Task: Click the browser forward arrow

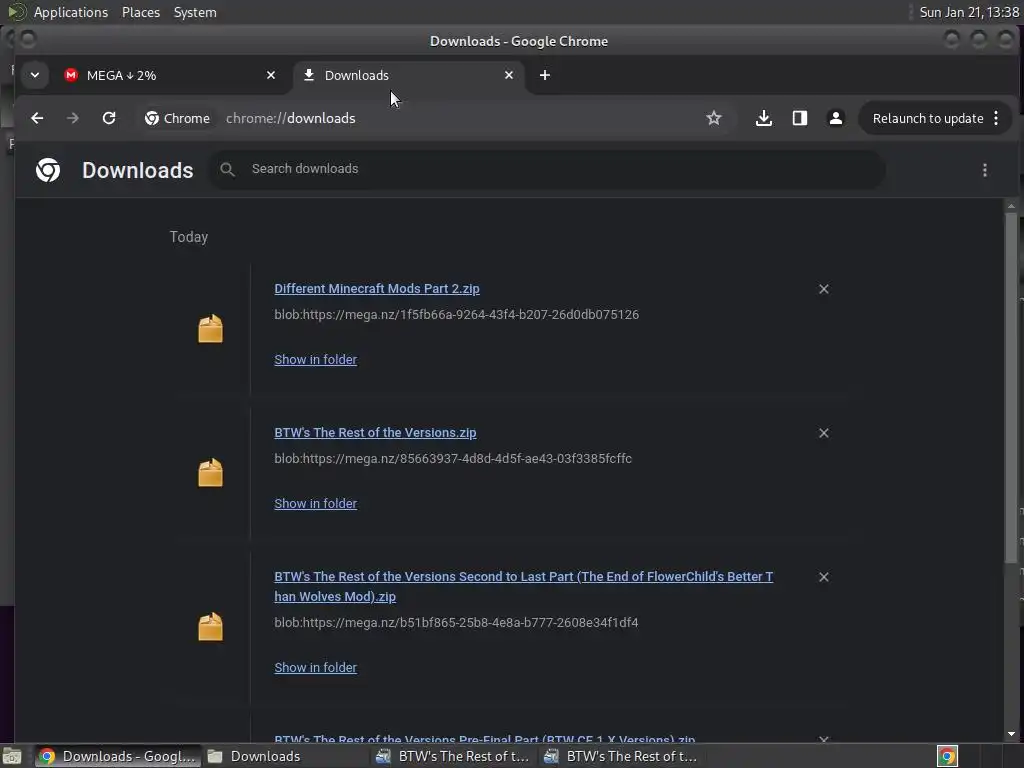Action: (x=72, y=118)
